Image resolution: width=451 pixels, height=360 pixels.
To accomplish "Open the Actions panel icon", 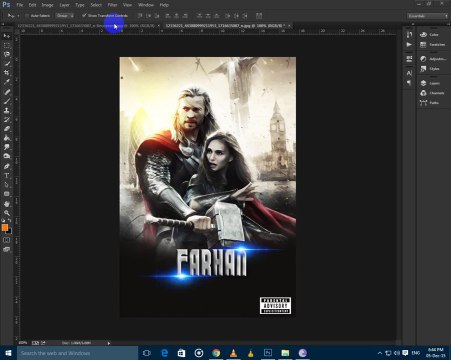I will pos(409,45).
